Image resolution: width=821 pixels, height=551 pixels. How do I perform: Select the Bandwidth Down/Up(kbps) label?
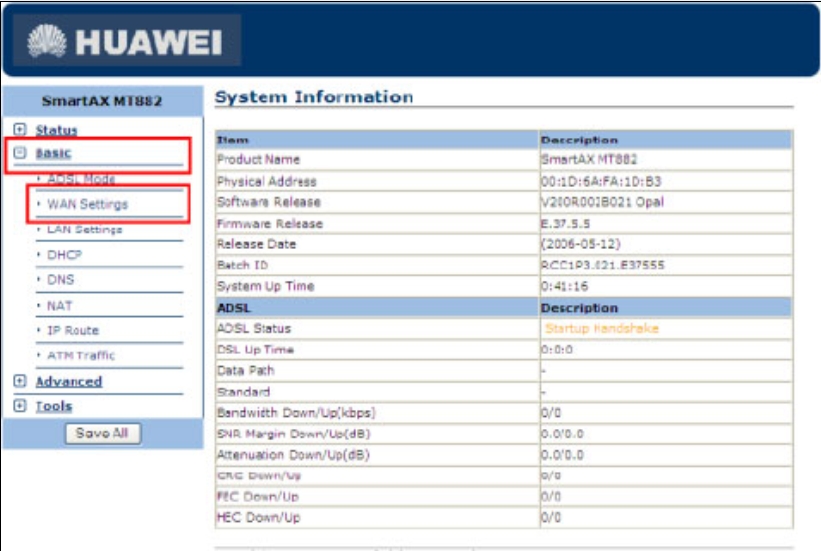296,413
